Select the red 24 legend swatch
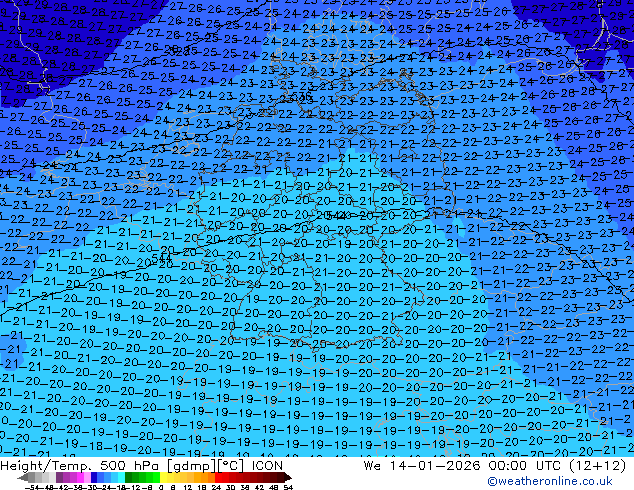Image resolution: width=634 pixels, height=490 pixels. tap(218, 477)
